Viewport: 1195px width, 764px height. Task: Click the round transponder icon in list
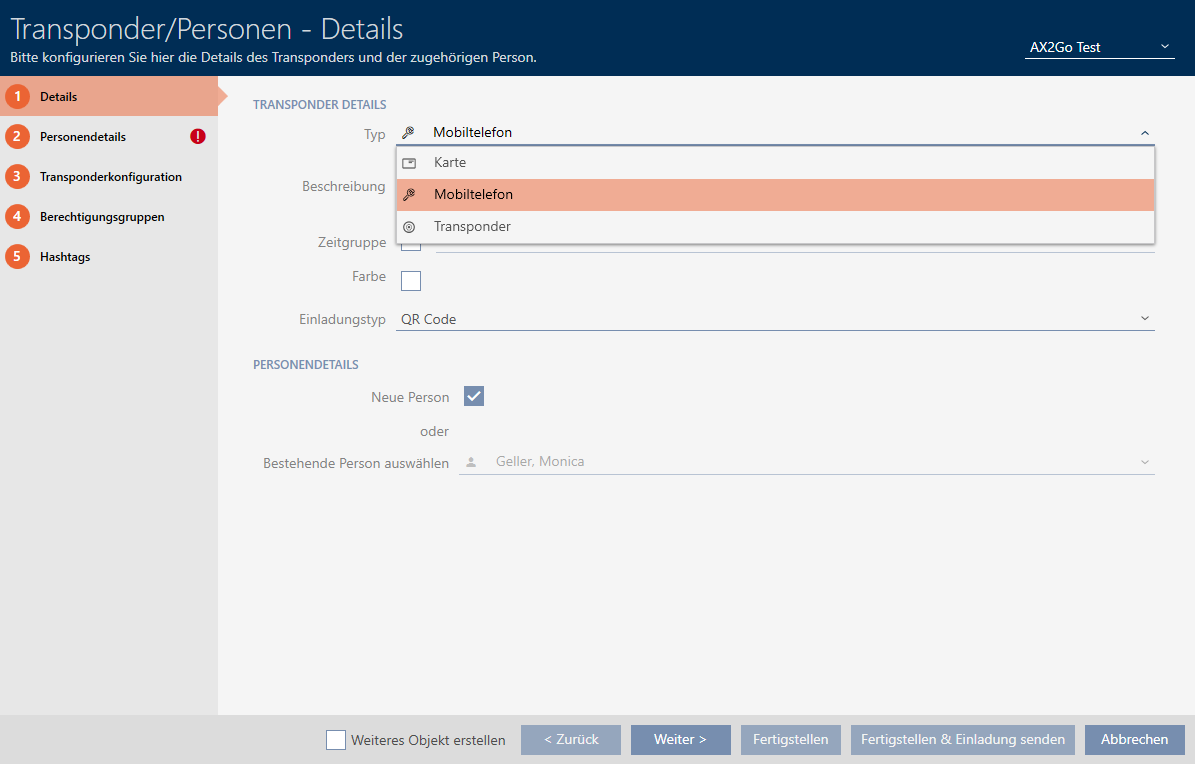click(x=409, y=227)
